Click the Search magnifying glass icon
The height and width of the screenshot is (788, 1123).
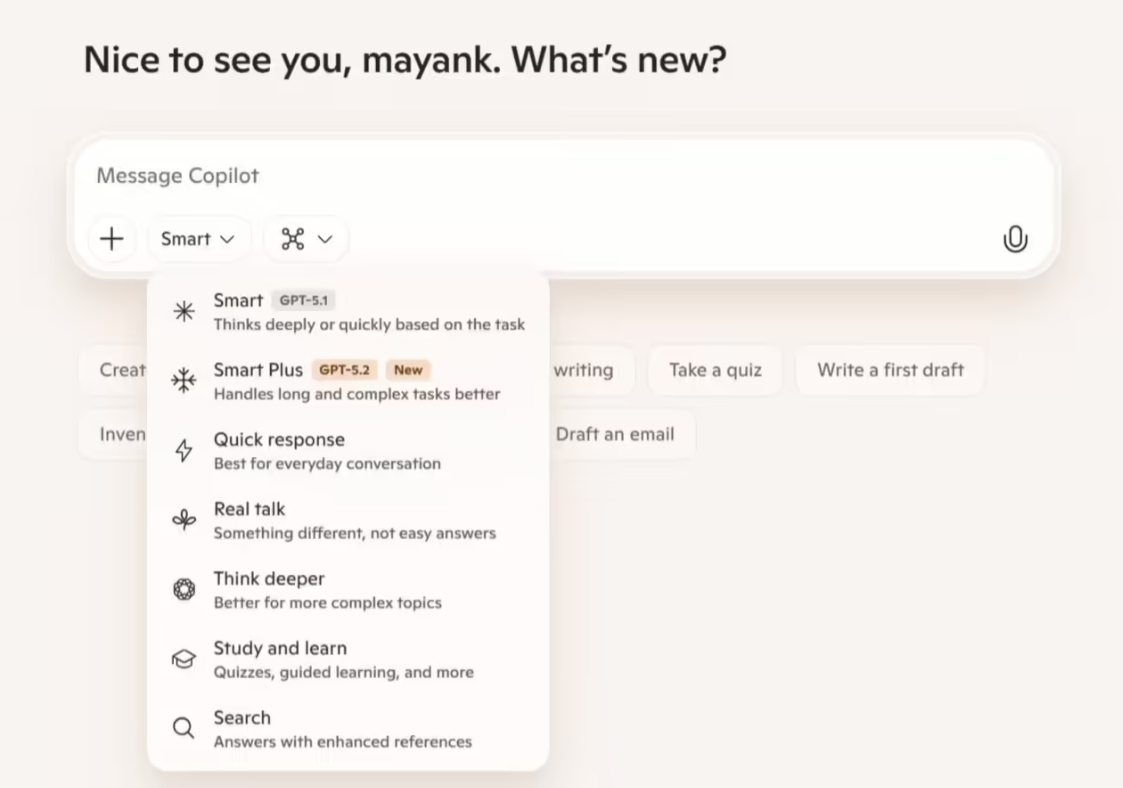click(184, 728)
